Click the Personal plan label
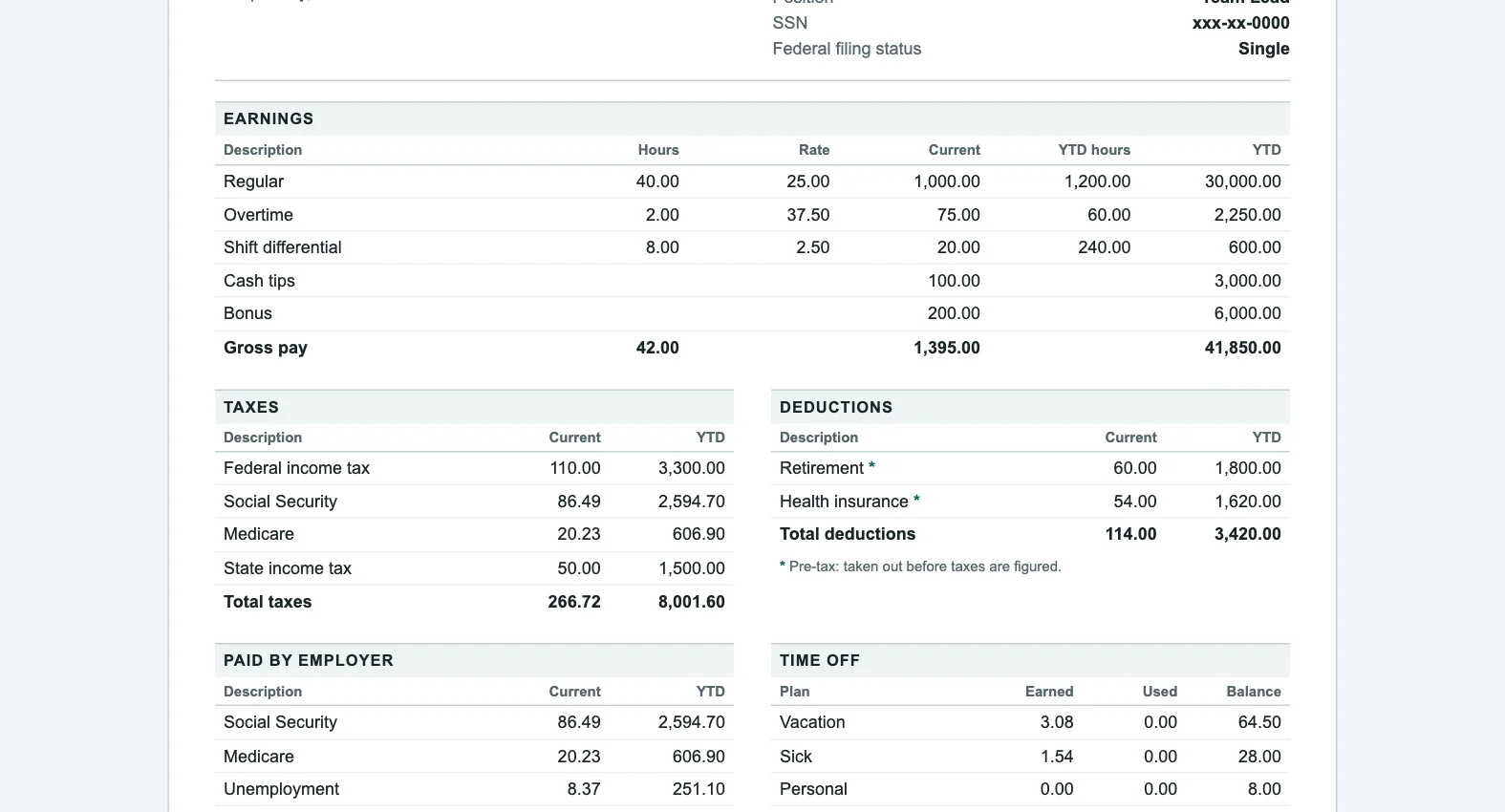This screenshot has height=812, width=1505. (813, 789)
